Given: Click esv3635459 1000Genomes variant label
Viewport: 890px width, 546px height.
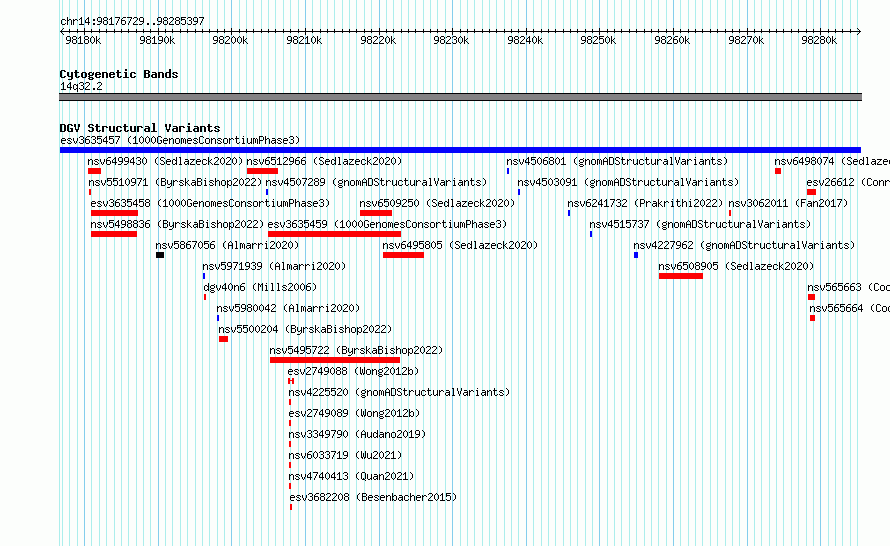Looking at the screenshot, I should tap(387, 224).
